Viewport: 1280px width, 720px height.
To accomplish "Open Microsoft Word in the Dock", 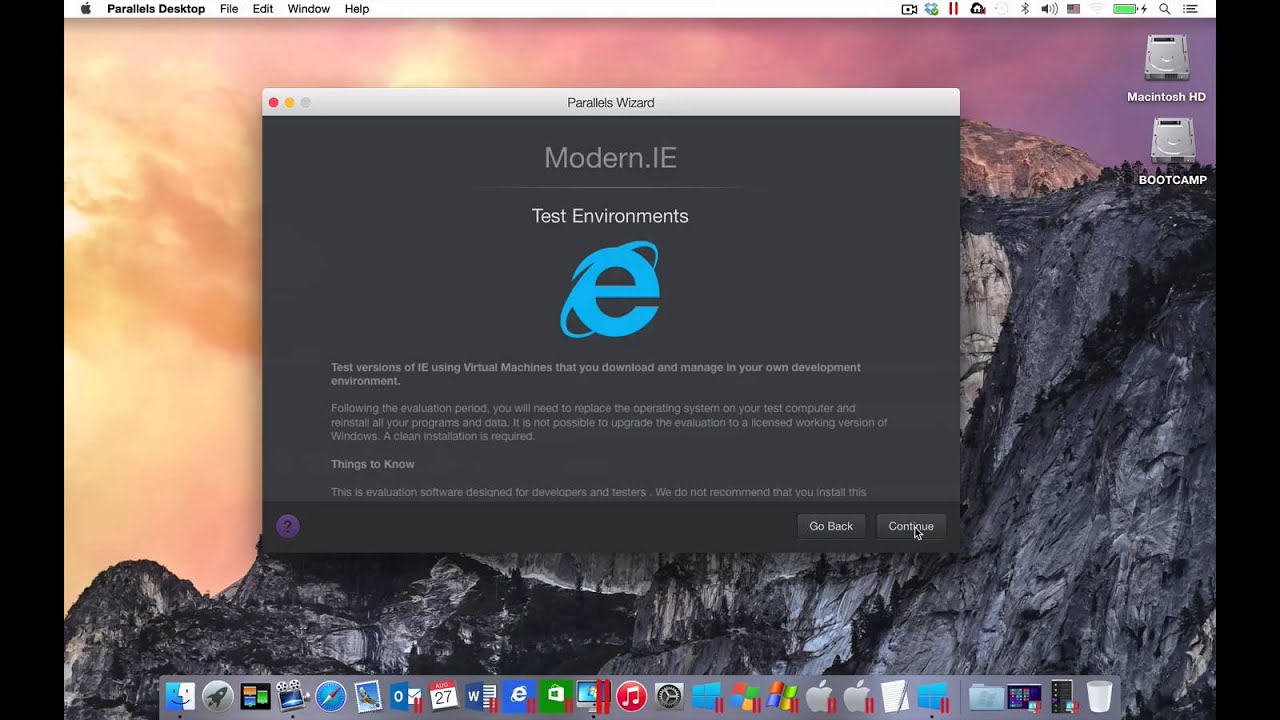I will pyautogui.click(x=481, y=696).
